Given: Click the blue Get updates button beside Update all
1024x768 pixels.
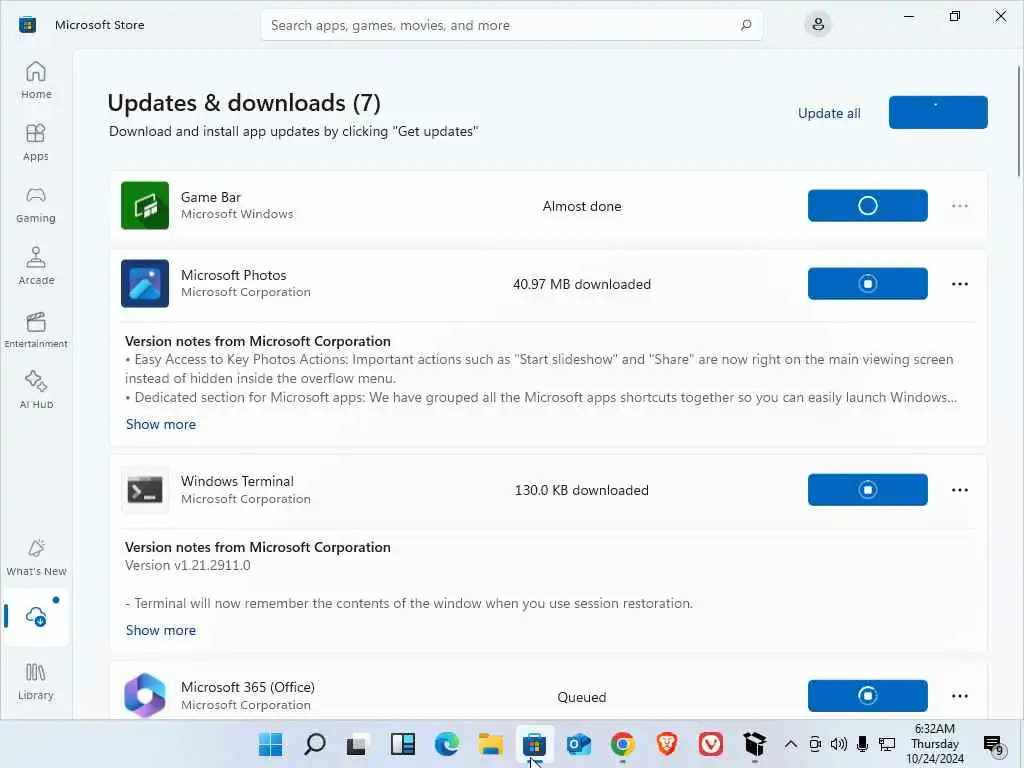Looking at the screenshot, I should pos(938,112).
